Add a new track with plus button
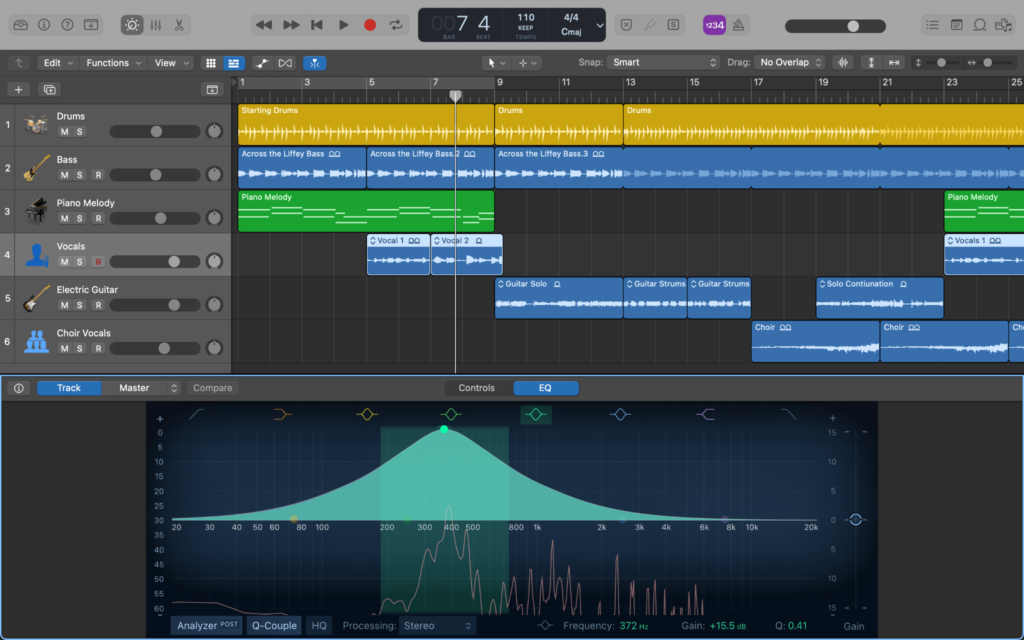 tap(18, 89)
